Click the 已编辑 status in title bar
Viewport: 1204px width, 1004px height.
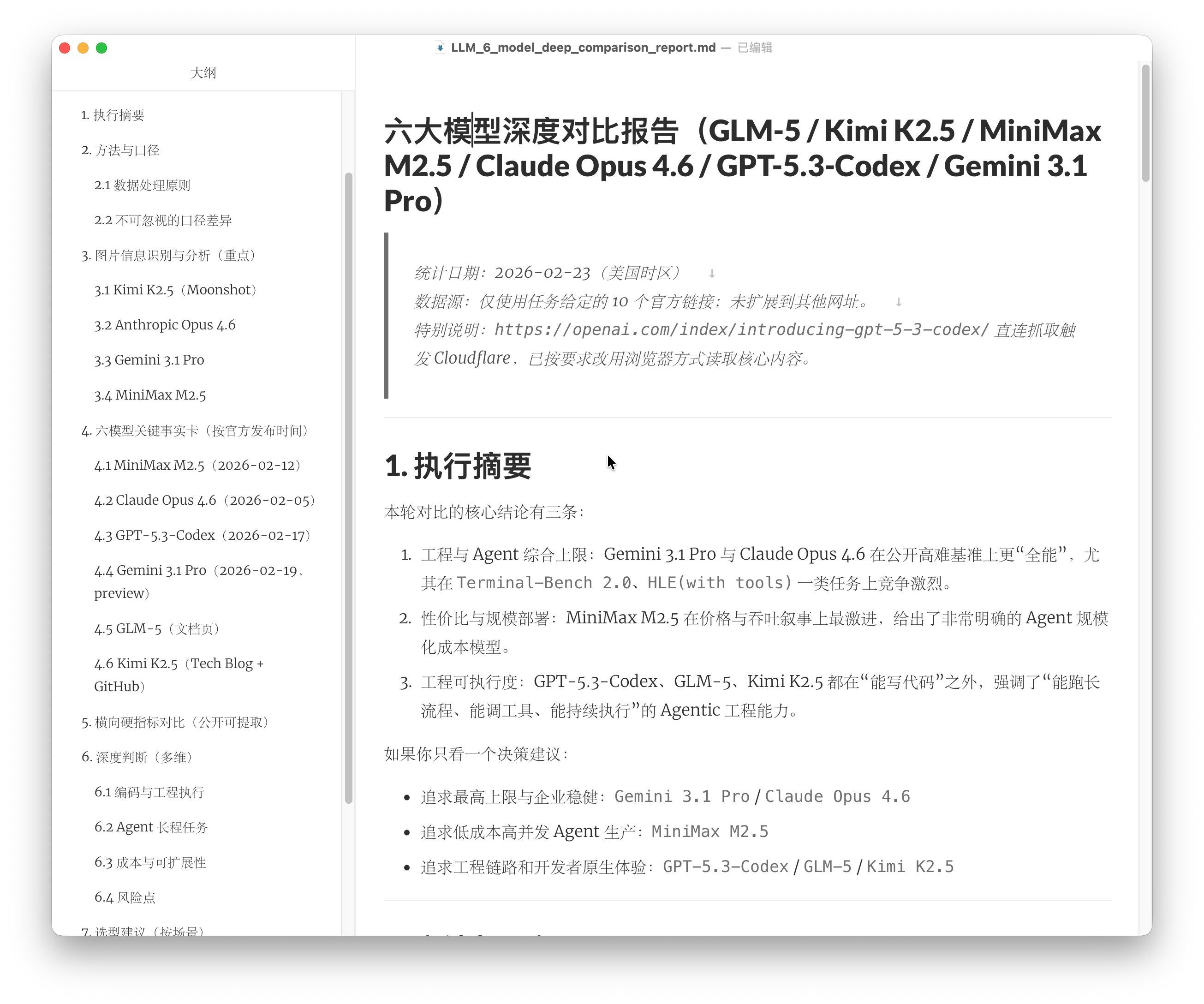click(755, 48)
